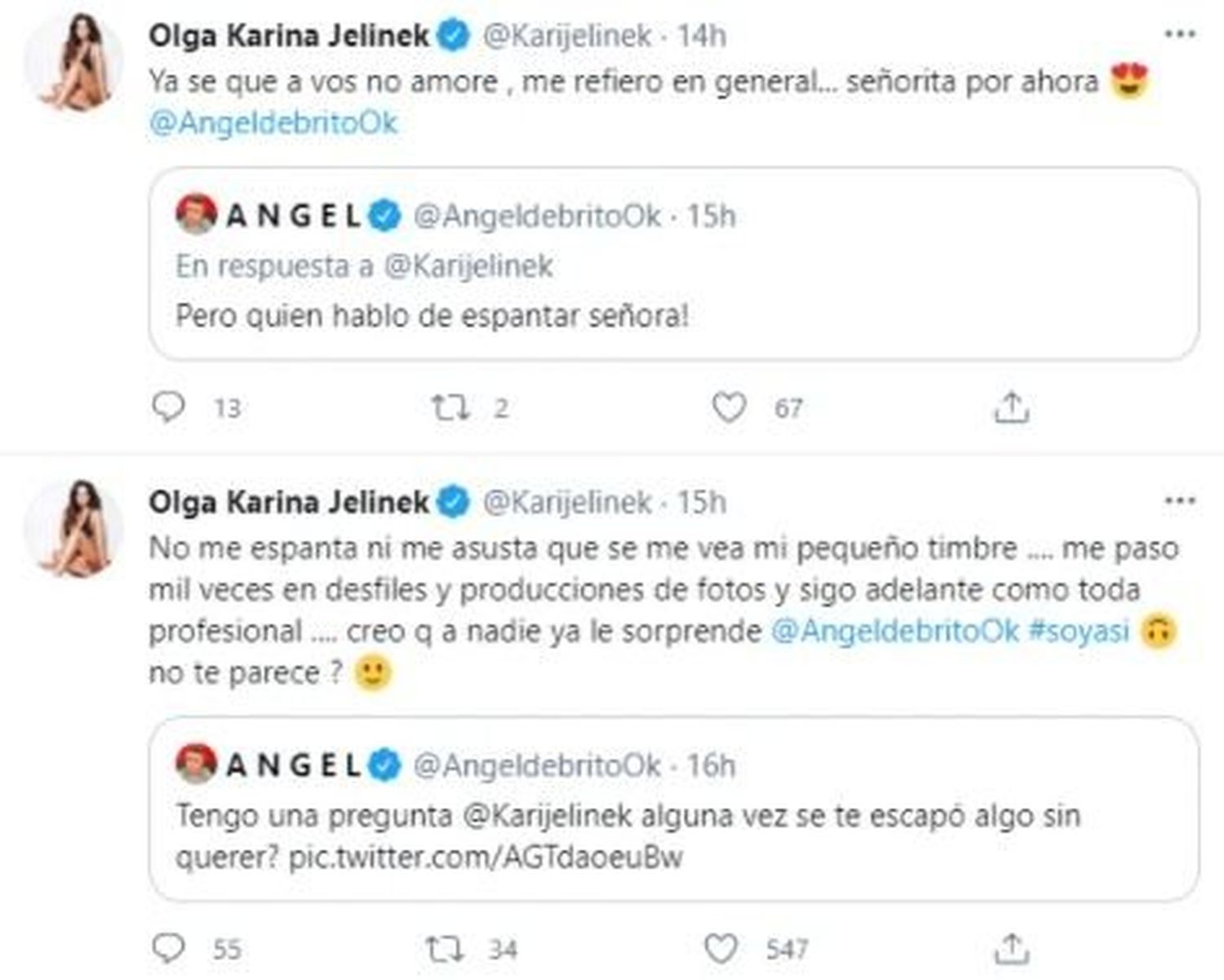1224x980 pixels.
Task: Open @AngeldebritoOk mention in first tweet
Action: click(x=273, y=123)
